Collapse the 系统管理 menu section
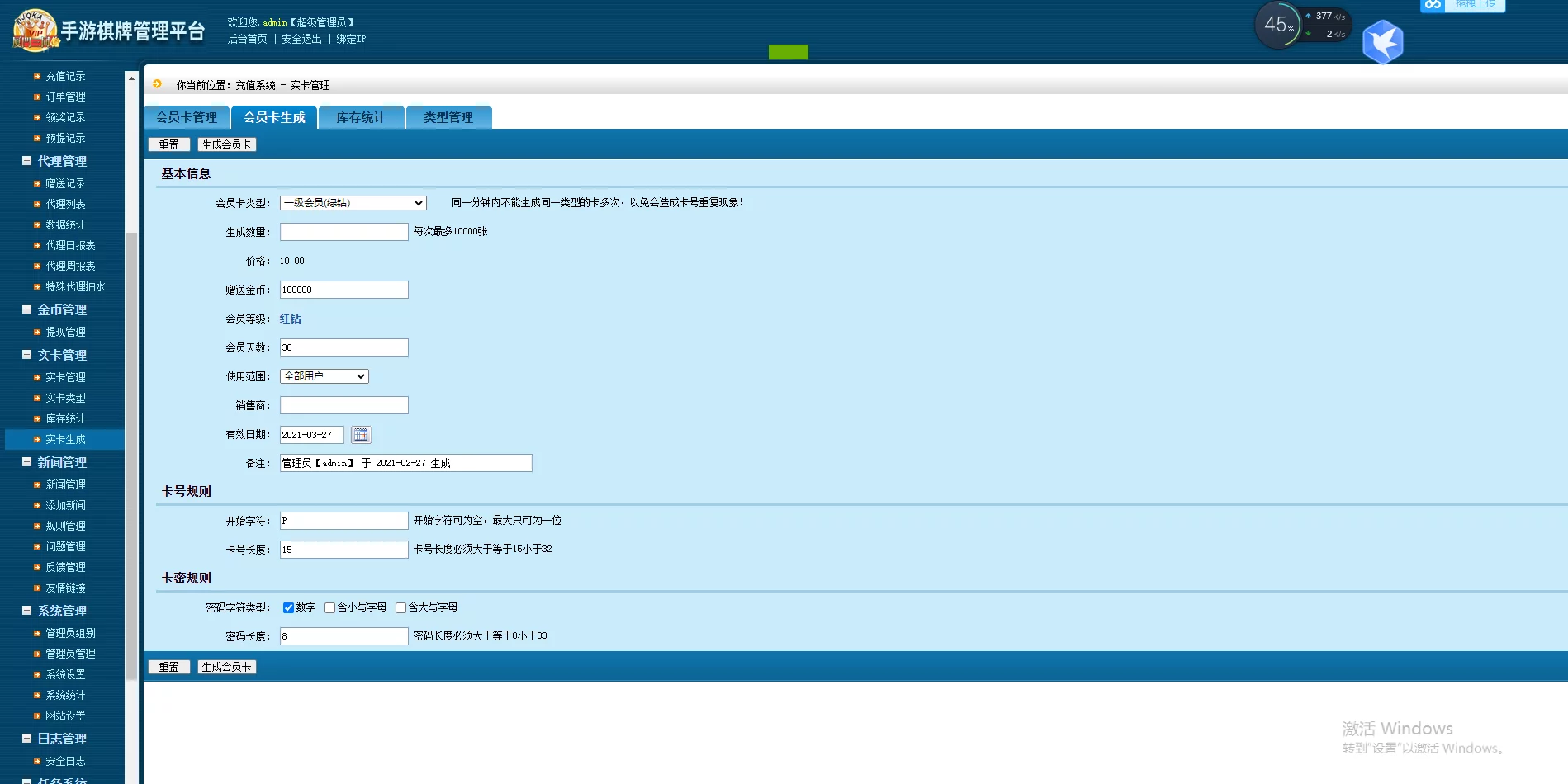 (26, 611)
